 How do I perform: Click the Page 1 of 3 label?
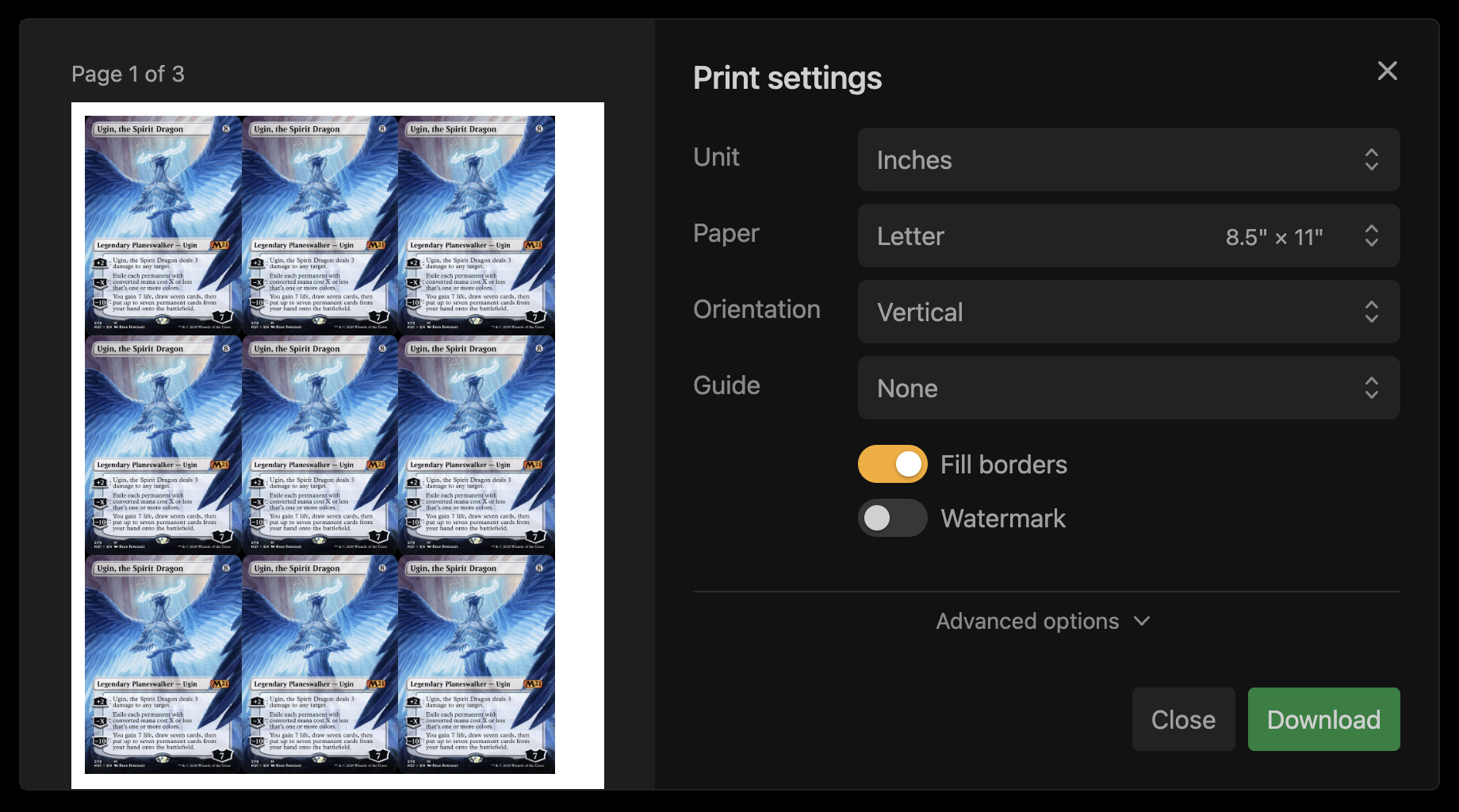128,74
